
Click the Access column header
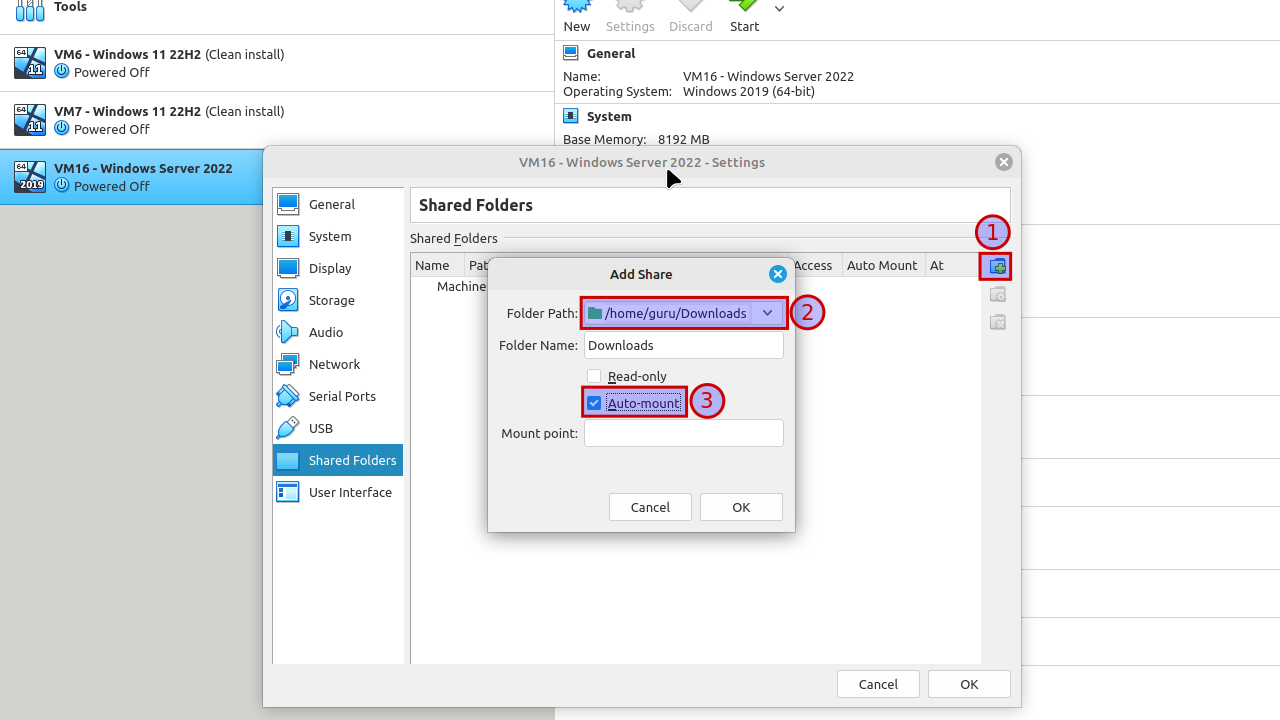click(814, 265)
